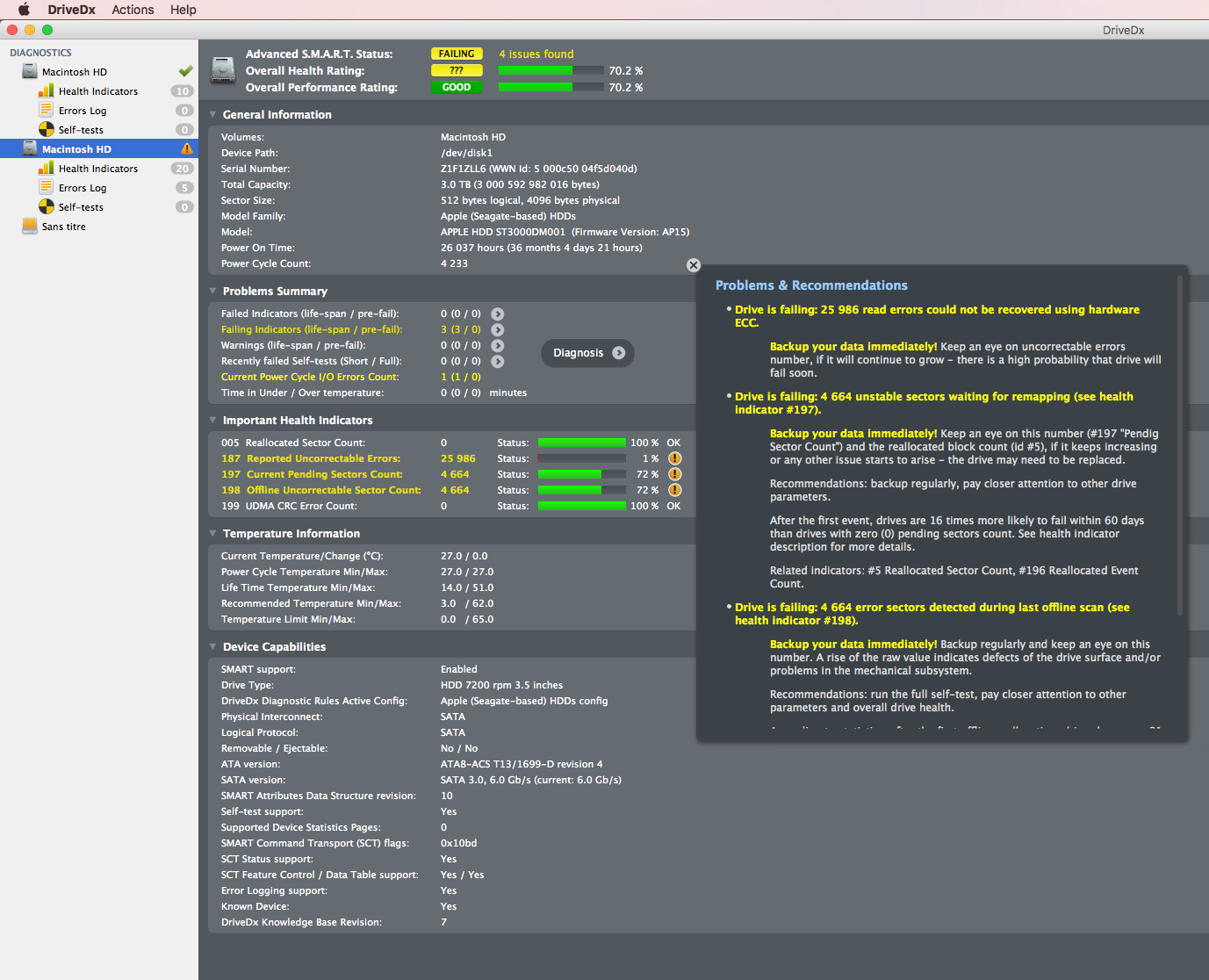Image resolution: width=1209 pixels, height=980 pixels.
Task: Click the '199 UDMA CRC Error Count' label
Action: click(289, 506)
